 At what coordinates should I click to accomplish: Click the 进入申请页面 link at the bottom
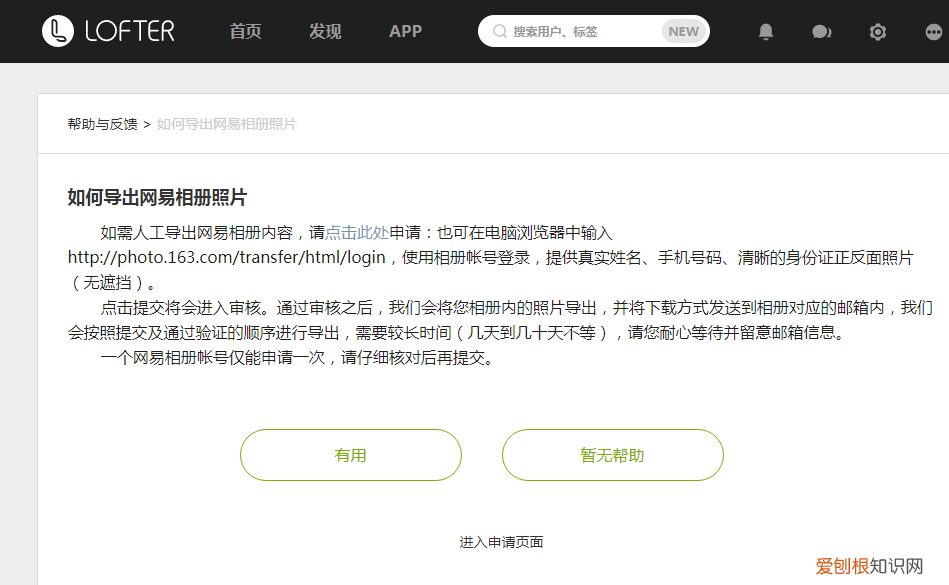pos(500,541)
